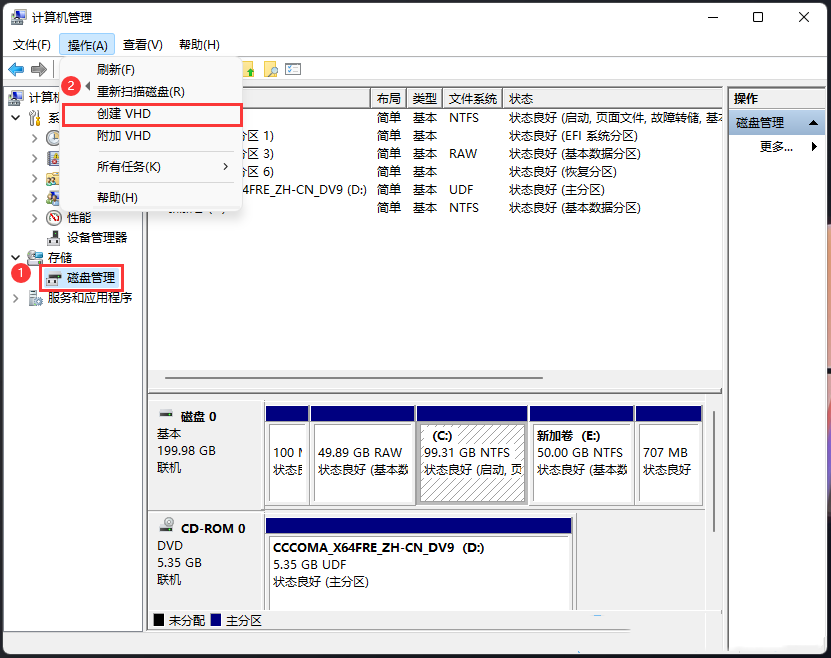Collapse 系统工具 using its chevron

16,116
